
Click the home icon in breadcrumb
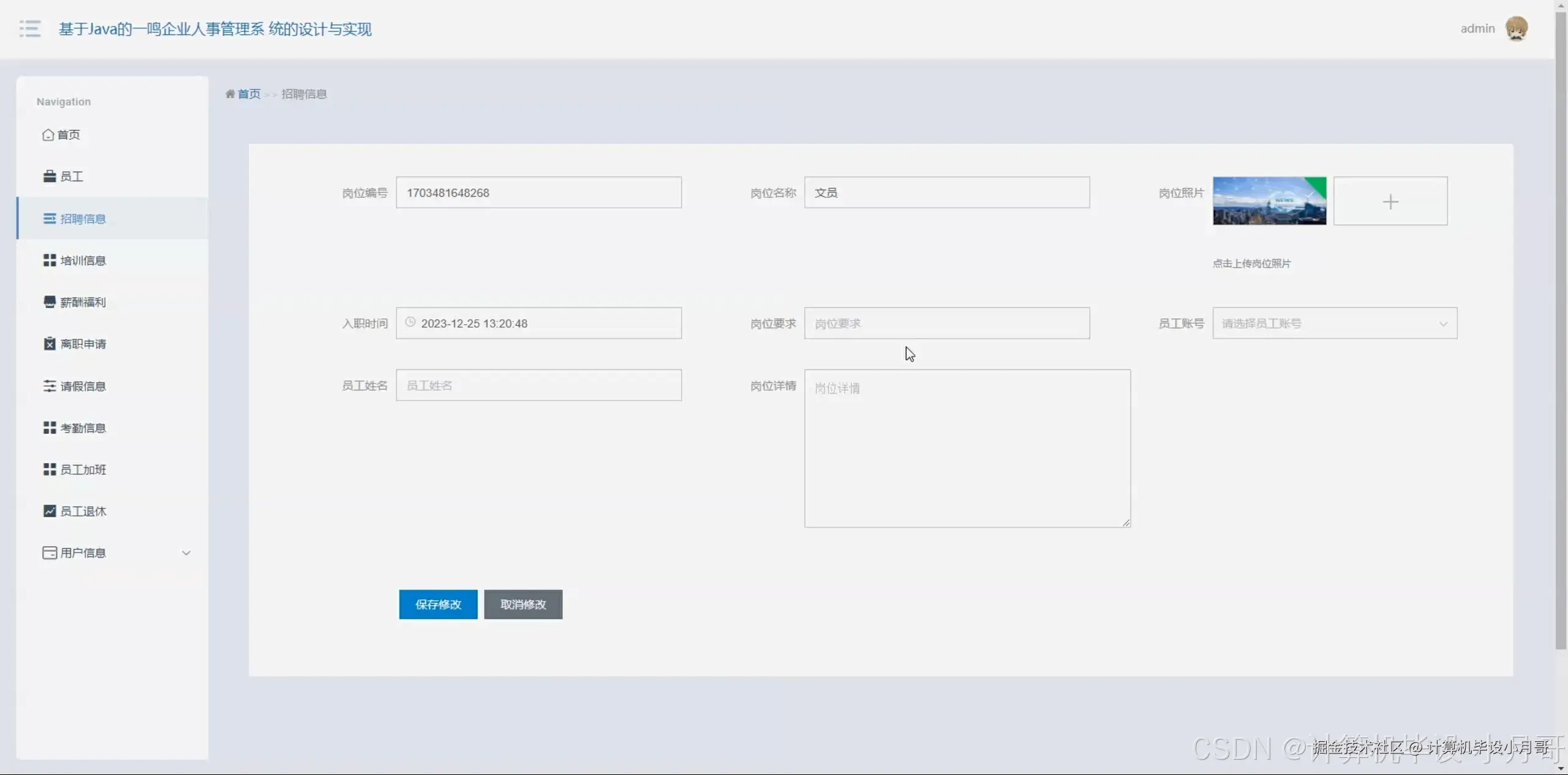coord(230,94)
